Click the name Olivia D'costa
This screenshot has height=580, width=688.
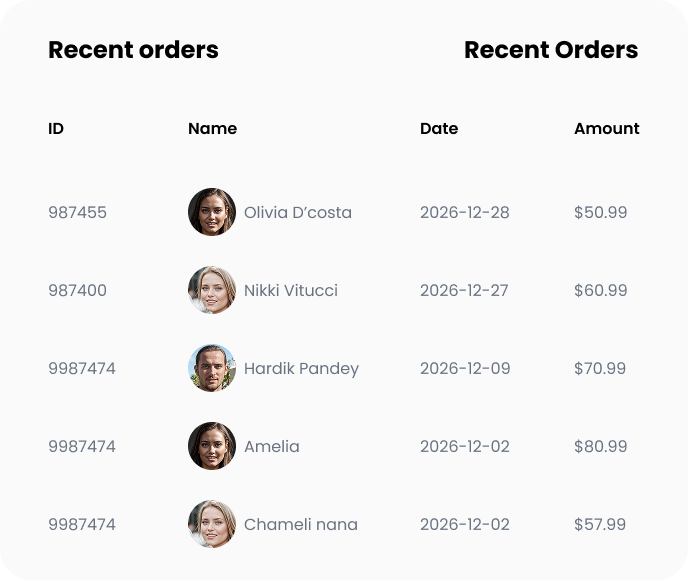point(297,212)
